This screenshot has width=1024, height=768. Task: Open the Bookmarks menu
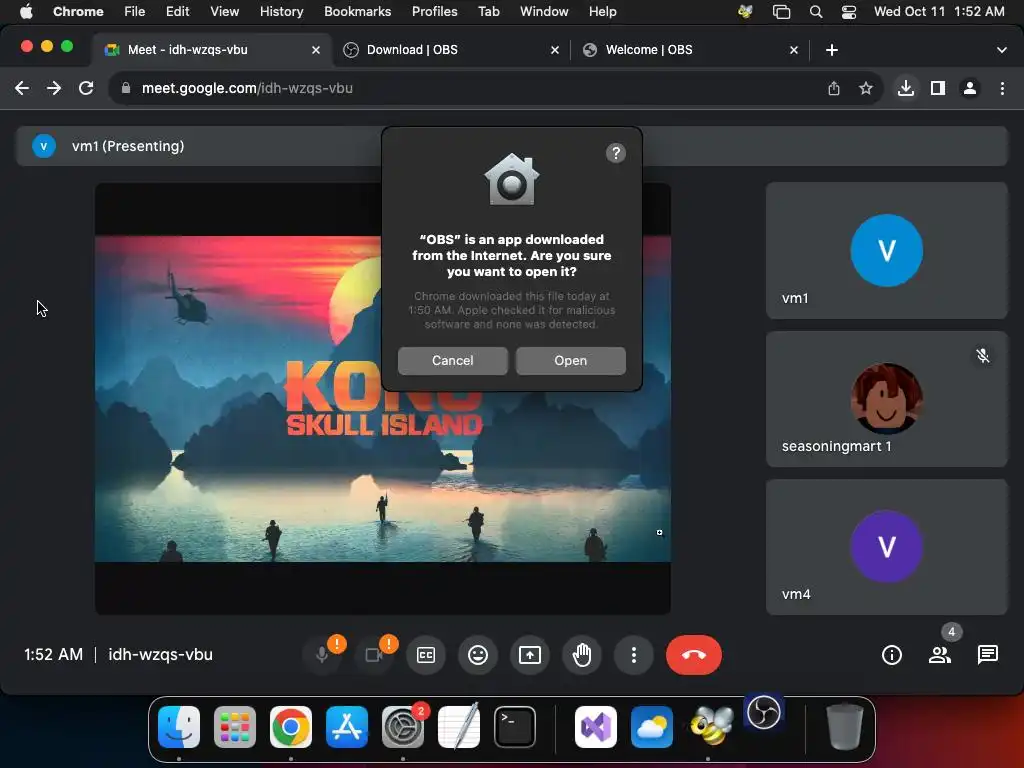[x=357, y=11]
